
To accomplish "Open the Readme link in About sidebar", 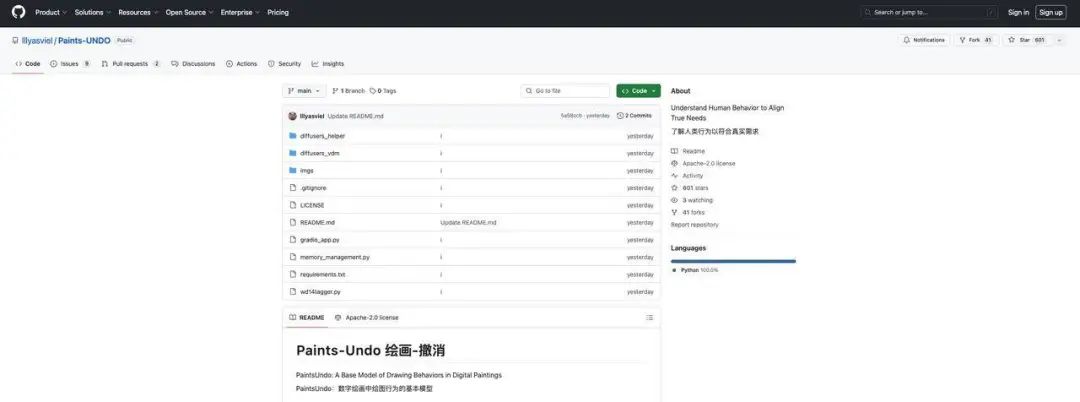I will pyautogui.click(x=688, y=151).
